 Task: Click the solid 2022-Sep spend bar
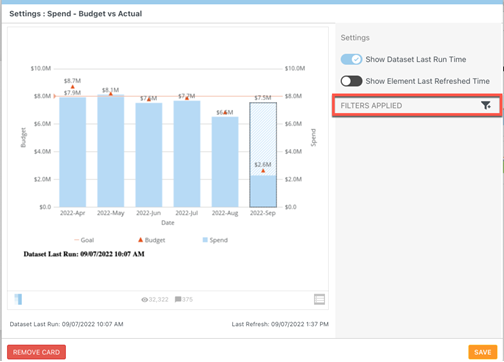(263, 191)
